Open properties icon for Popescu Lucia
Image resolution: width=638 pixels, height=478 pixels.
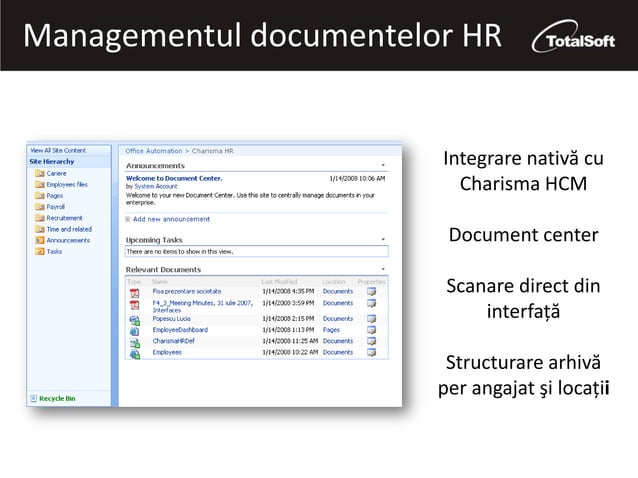371,319
